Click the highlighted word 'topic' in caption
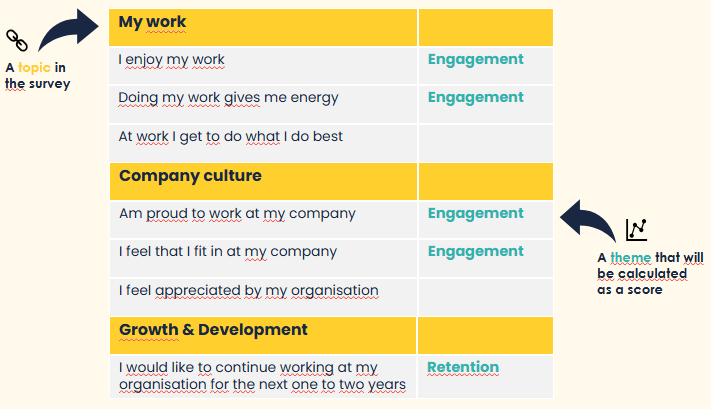The height and width of the screenshot is (409, 711). (34, 68)
